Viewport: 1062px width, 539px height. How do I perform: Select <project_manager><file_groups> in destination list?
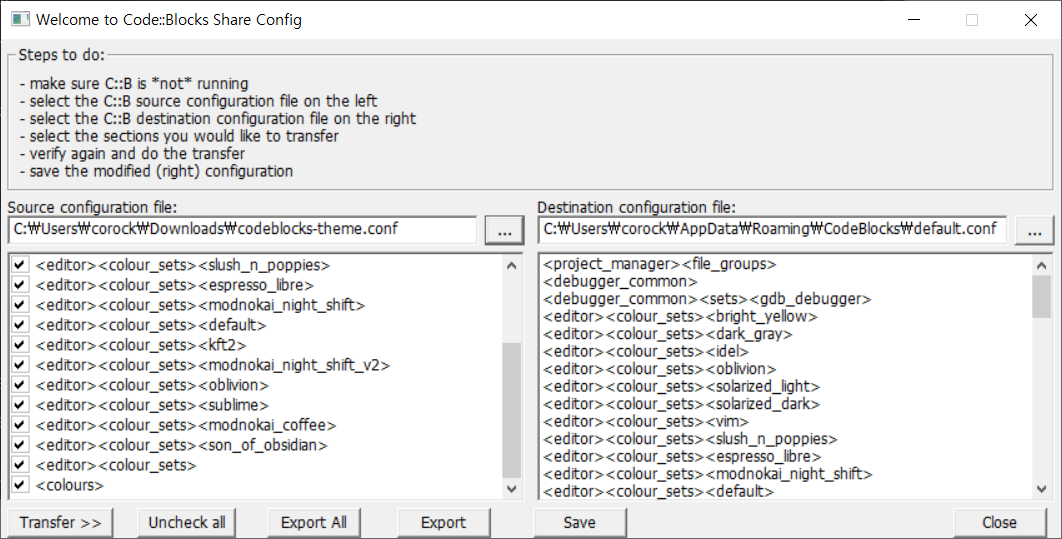(660, 264)
